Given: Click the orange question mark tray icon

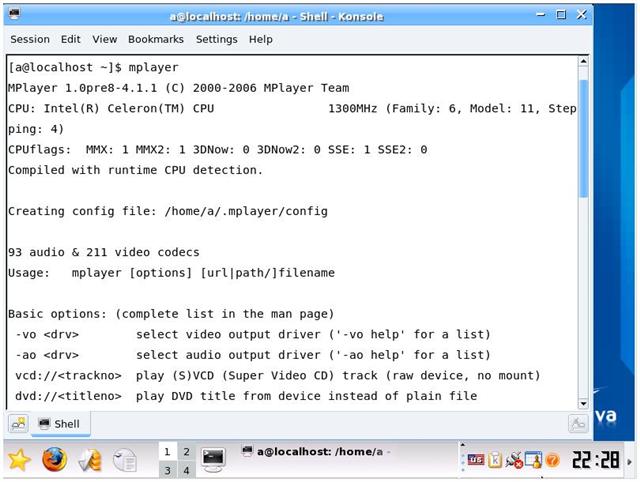Looking at the screenshot, I should point(552,460).
